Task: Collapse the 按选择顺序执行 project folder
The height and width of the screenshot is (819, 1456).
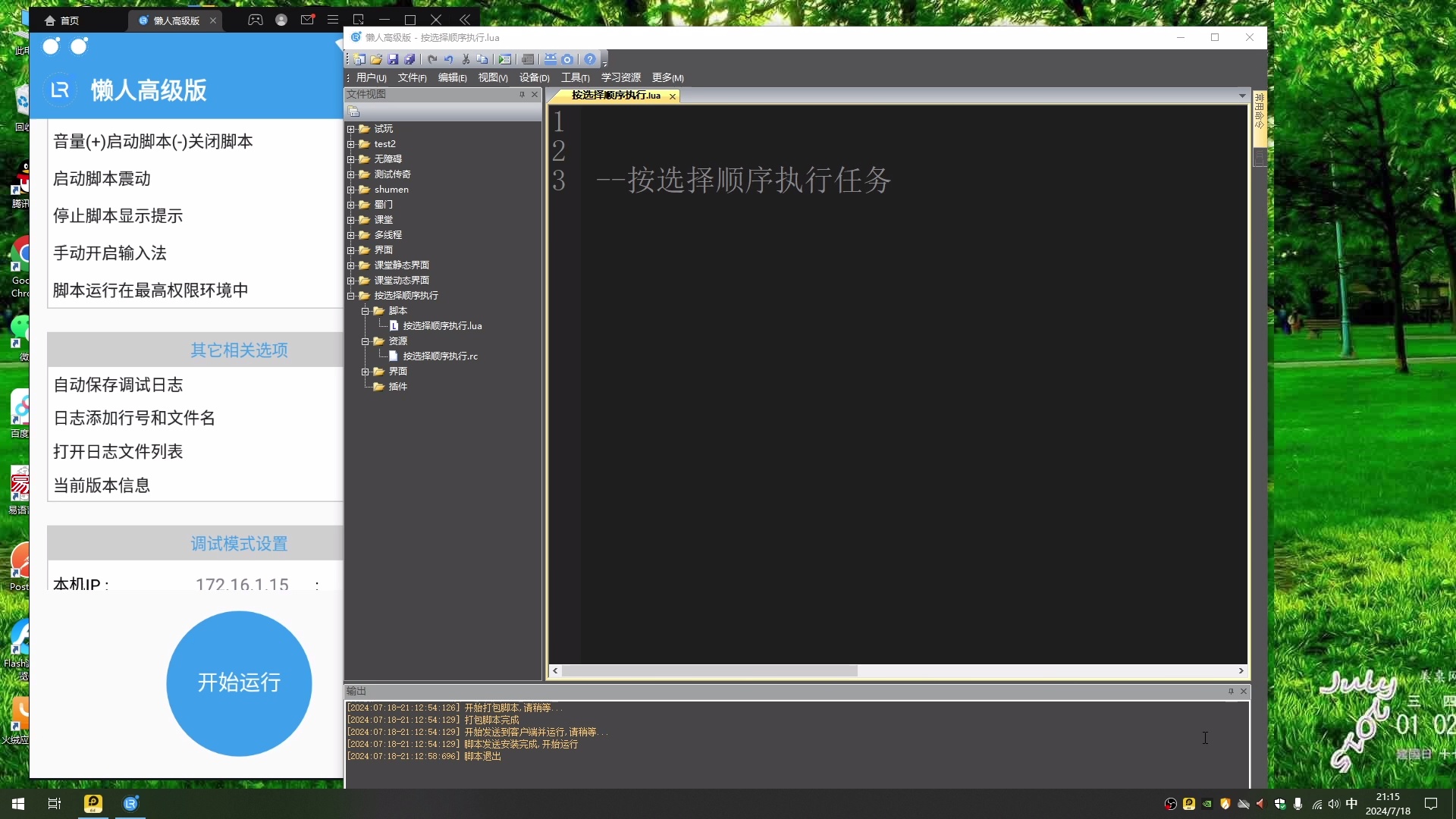Action: point(351,296)
